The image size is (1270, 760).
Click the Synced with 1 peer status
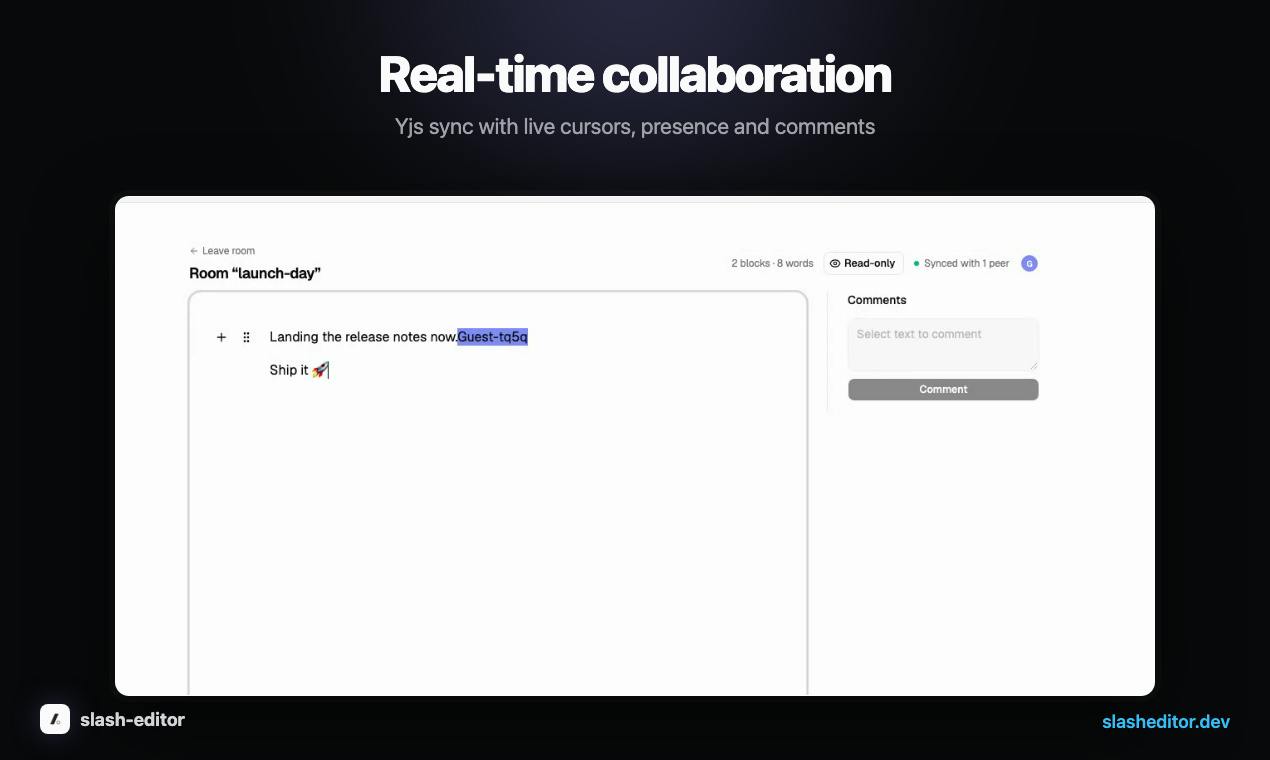click(961, 263)
